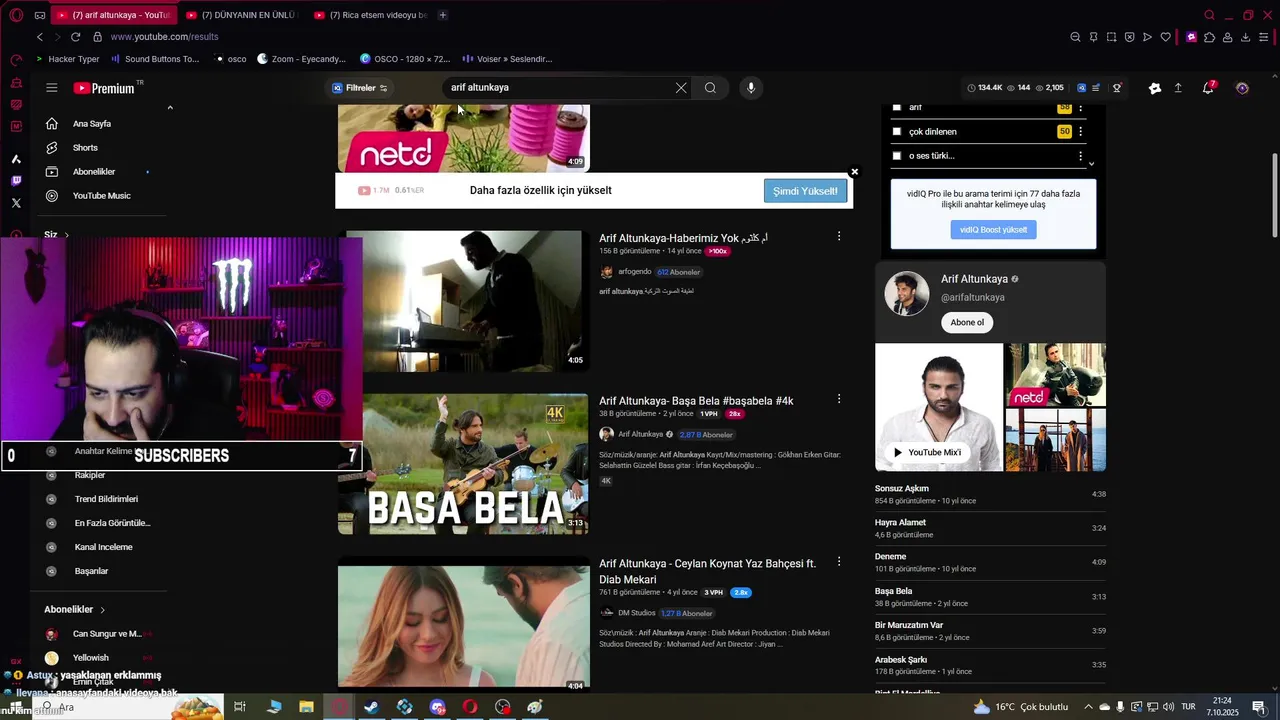Open the YouTube notifications bell
Viewport: 1280px width, 720px height.
[x=1208, y=88]
